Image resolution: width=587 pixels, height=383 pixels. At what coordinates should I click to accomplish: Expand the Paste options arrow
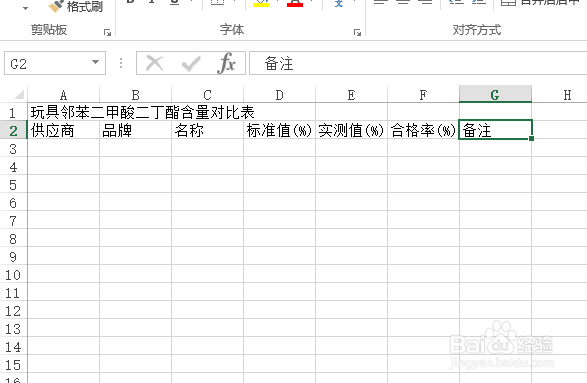point(25,8)
